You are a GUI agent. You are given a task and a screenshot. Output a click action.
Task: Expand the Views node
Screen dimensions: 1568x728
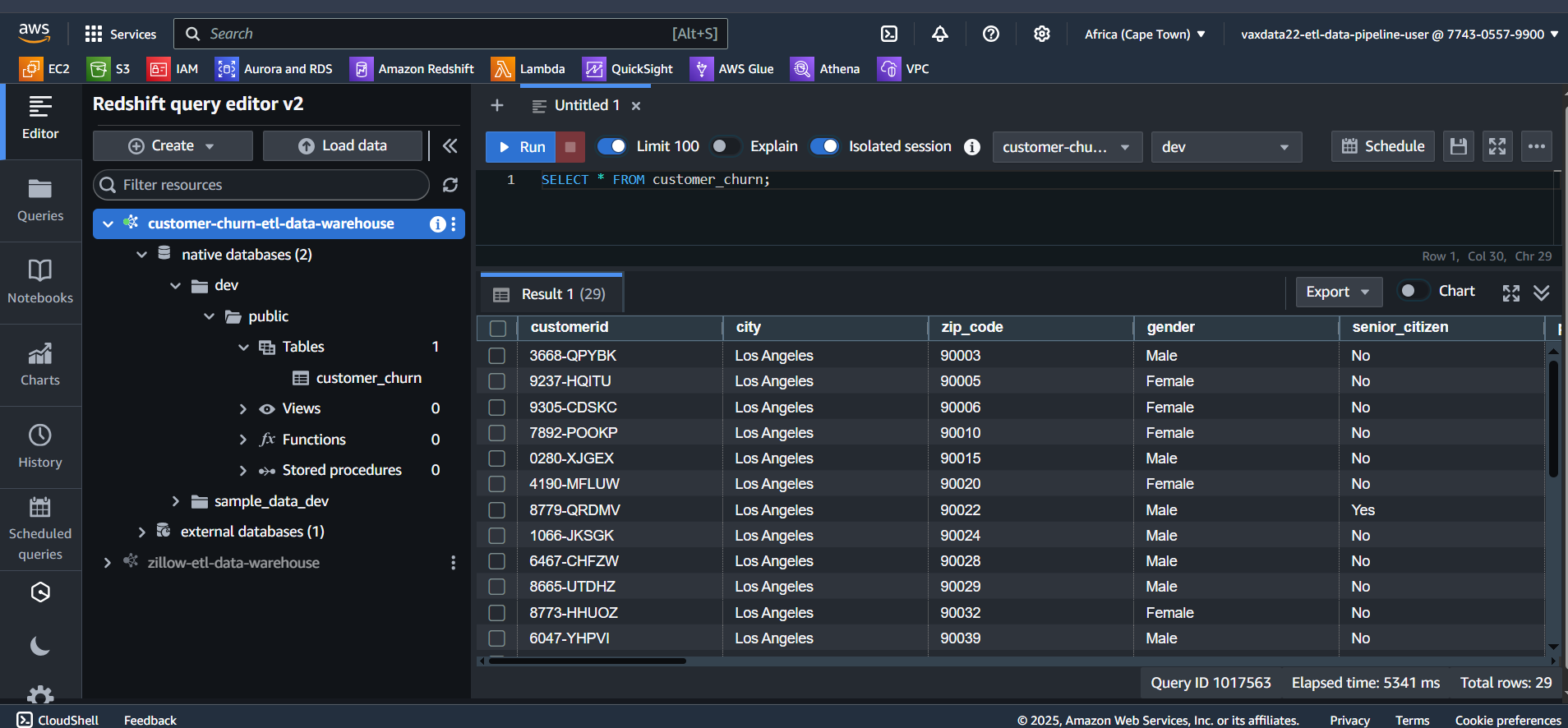(x=242, y=408)
